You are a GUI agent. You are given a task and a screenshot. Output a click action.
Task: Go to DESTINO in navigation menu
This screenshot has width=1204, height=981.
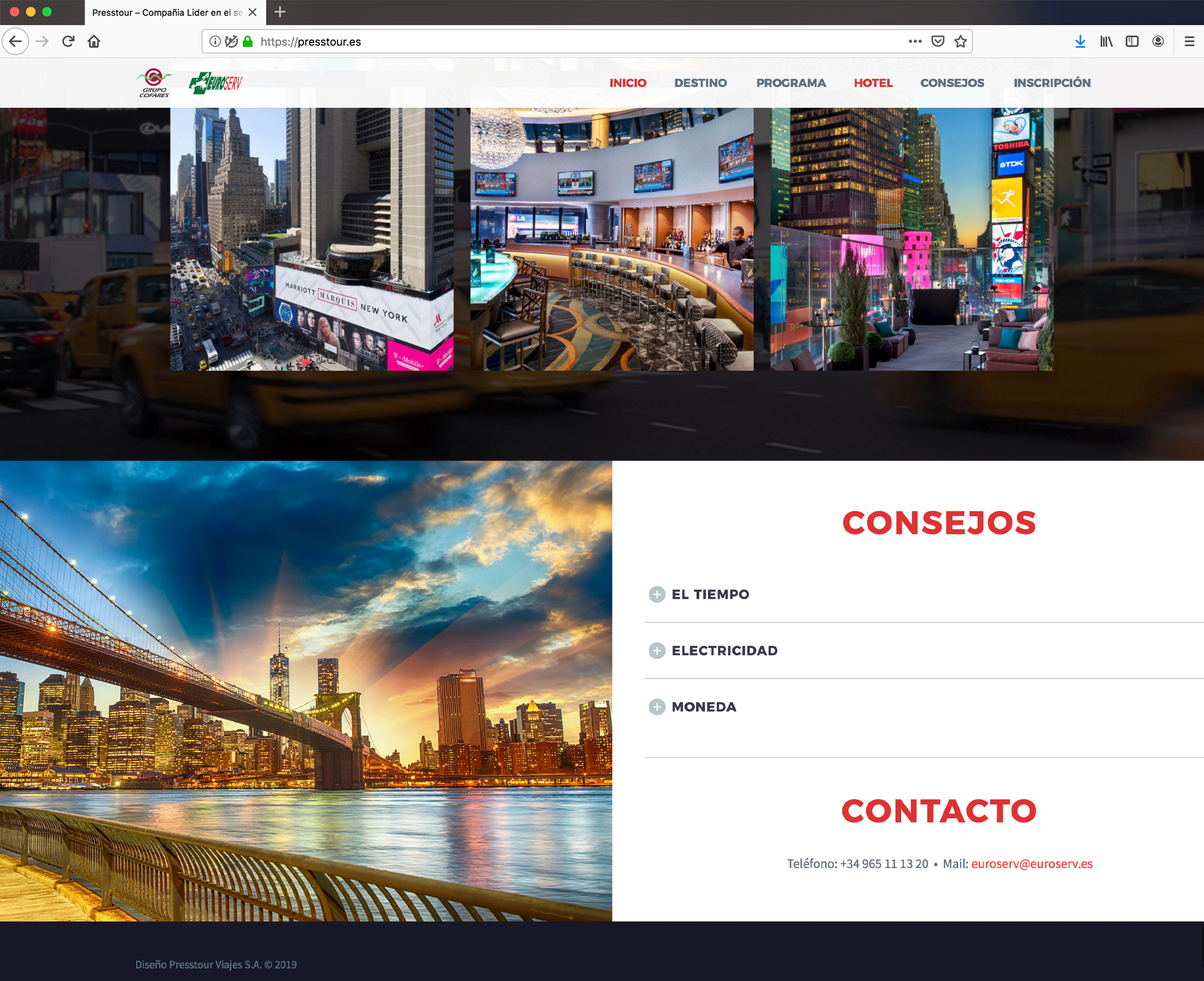tap(700, 83)
